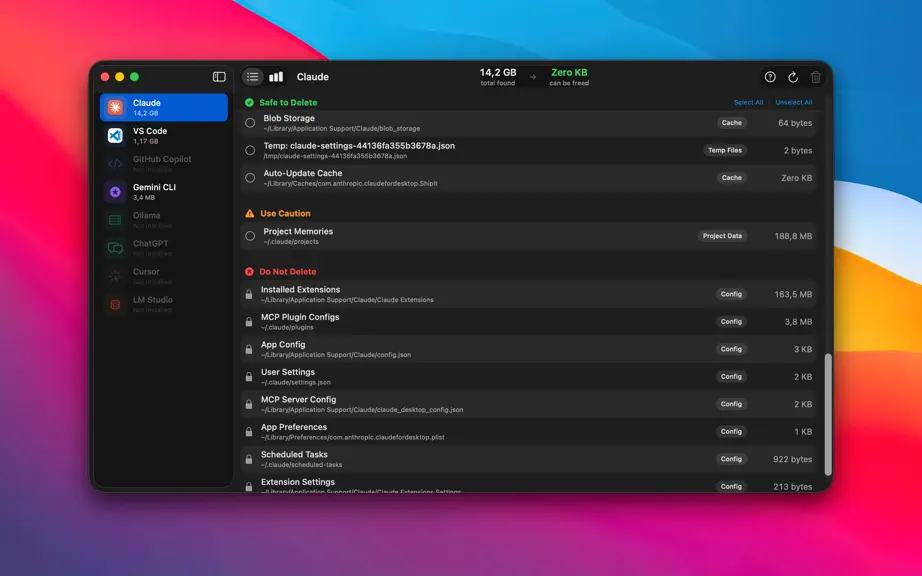Click the Ollama icon in sidebar

(115, 220)
